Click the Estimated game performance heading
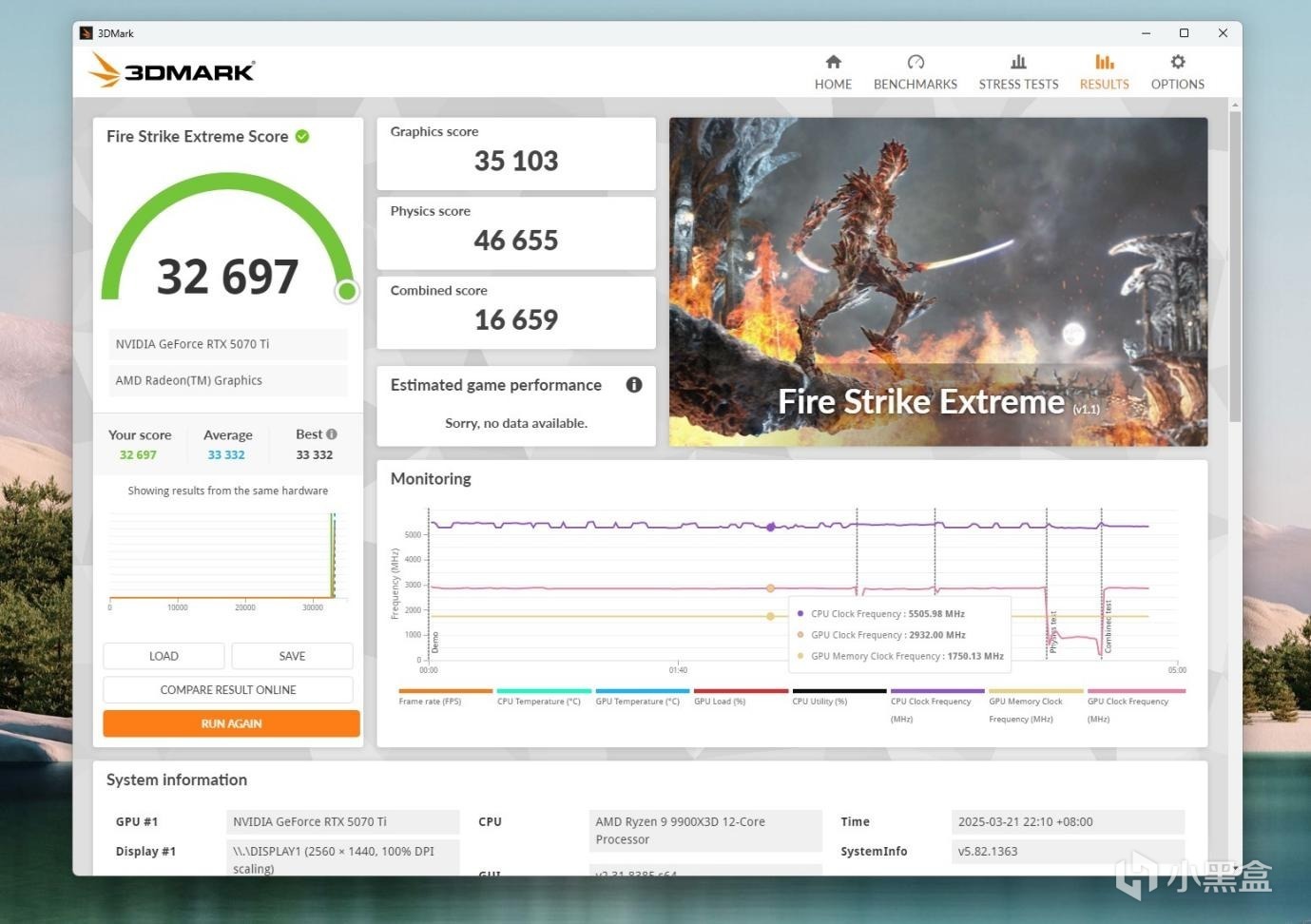Viewport: 1311px width, 924px height. 496,385
